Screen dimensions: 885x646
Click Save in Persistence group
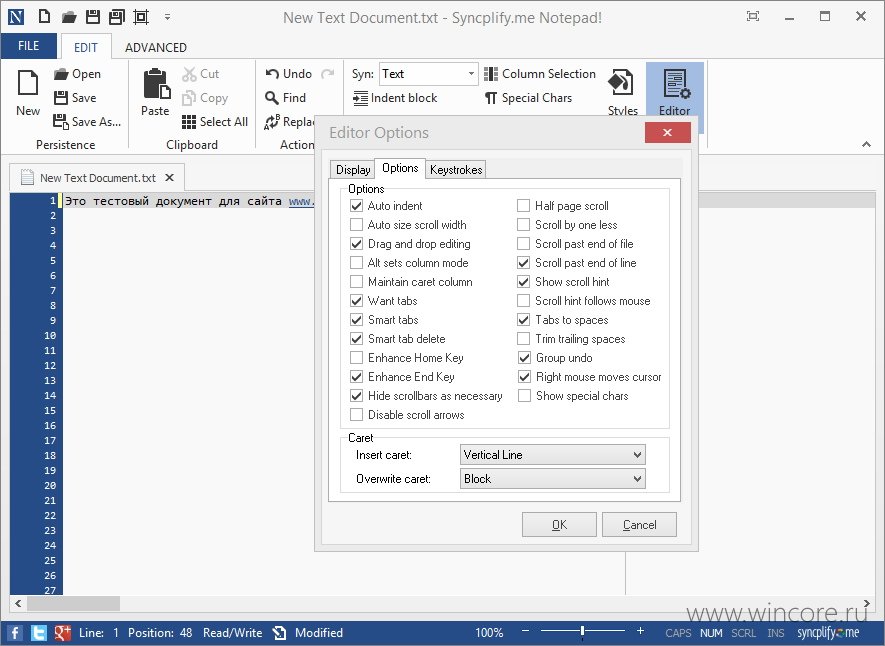click(x=75, y=98)
